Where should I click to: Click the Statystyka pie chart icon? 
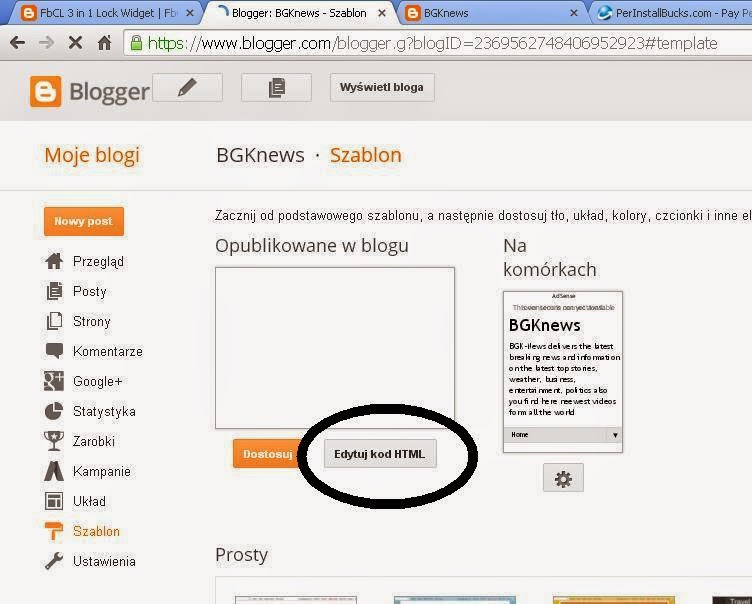54,411
